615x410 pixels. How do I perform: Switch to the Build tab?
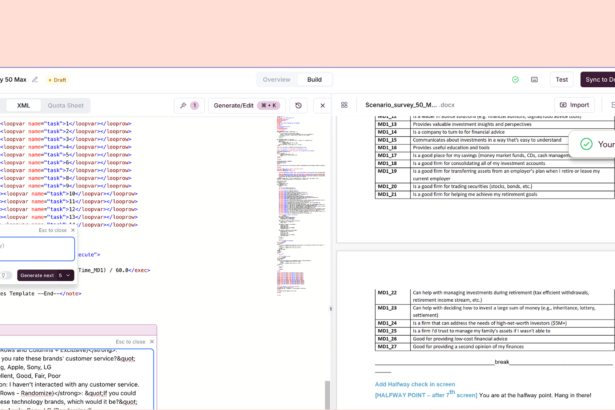tap(315, 80)
